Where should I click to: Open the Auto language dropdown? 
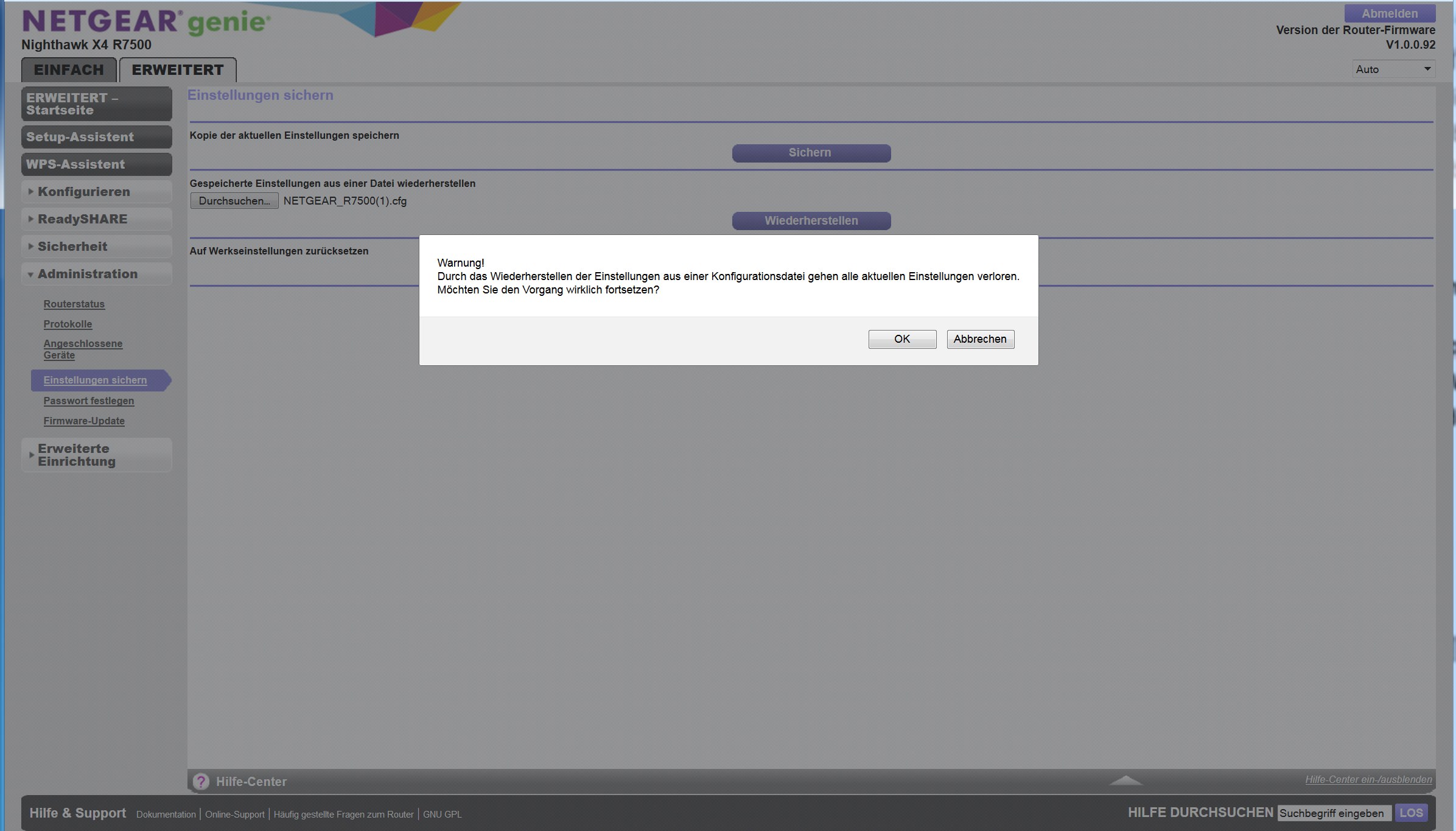coord(1393,69)
